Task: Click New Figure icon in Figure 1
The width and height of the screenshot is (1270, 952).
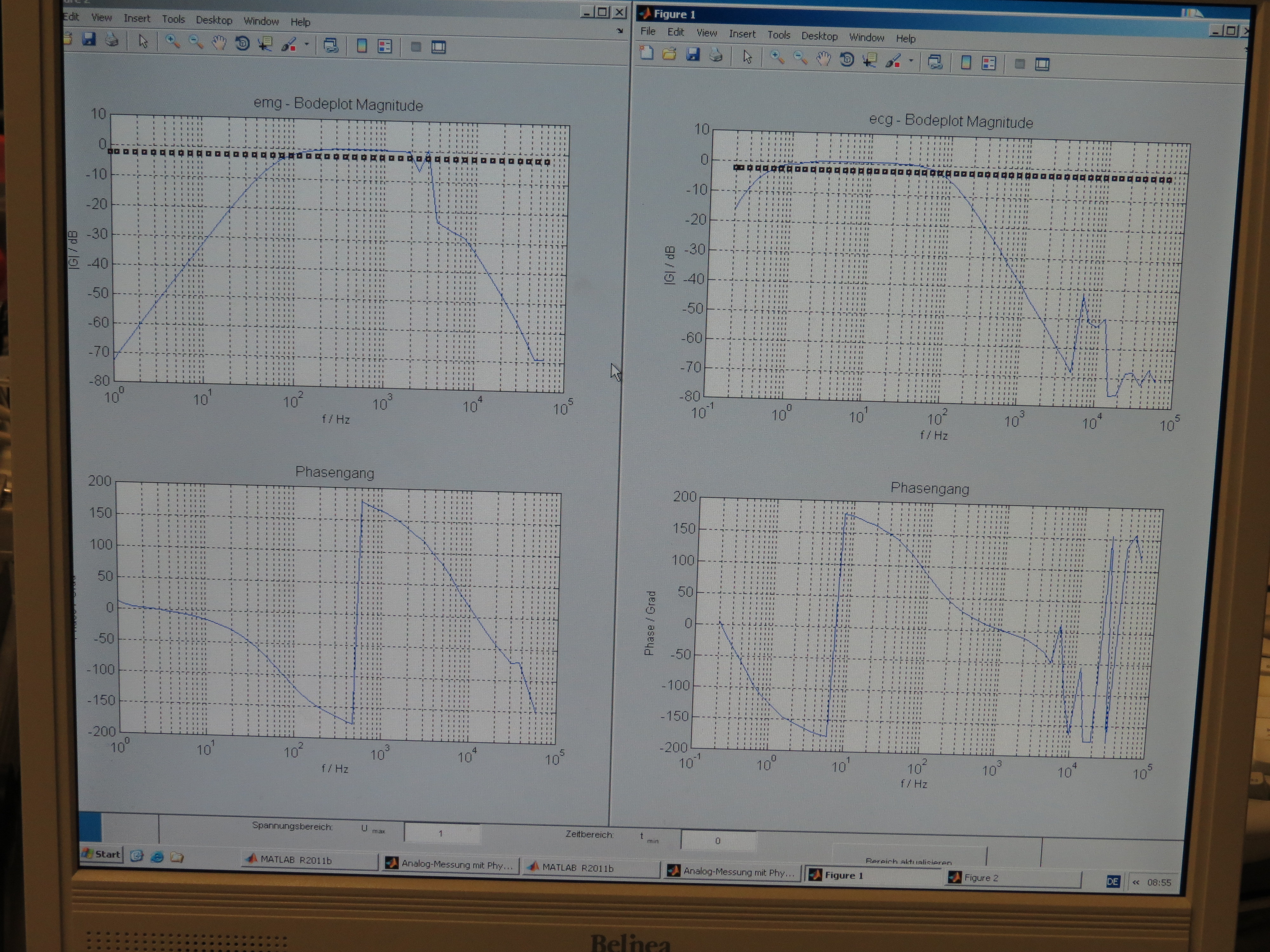Action: [646, 54]
